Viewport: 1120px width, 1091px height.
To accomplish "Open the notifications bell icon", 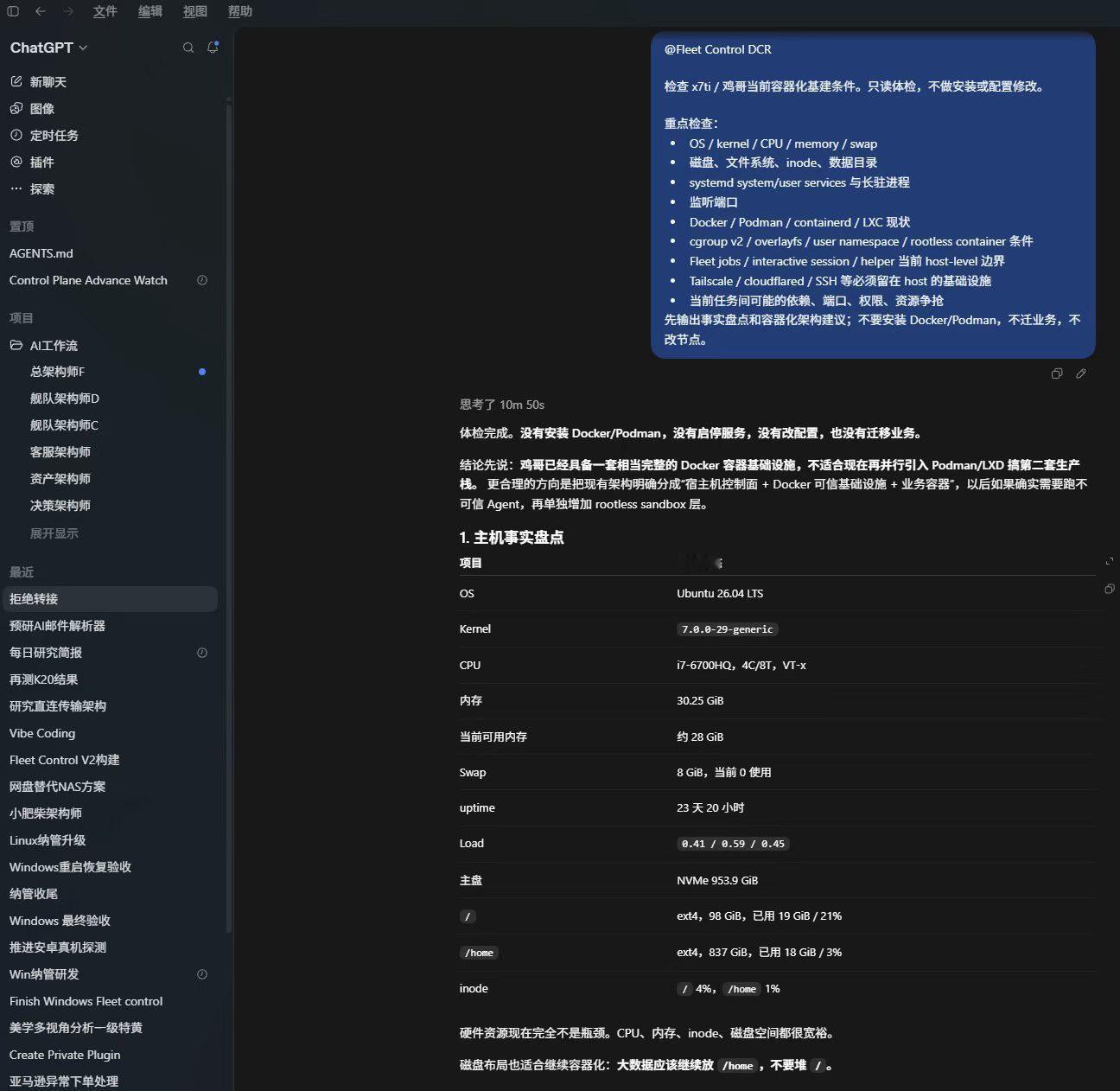I will (x=213, y=48).
